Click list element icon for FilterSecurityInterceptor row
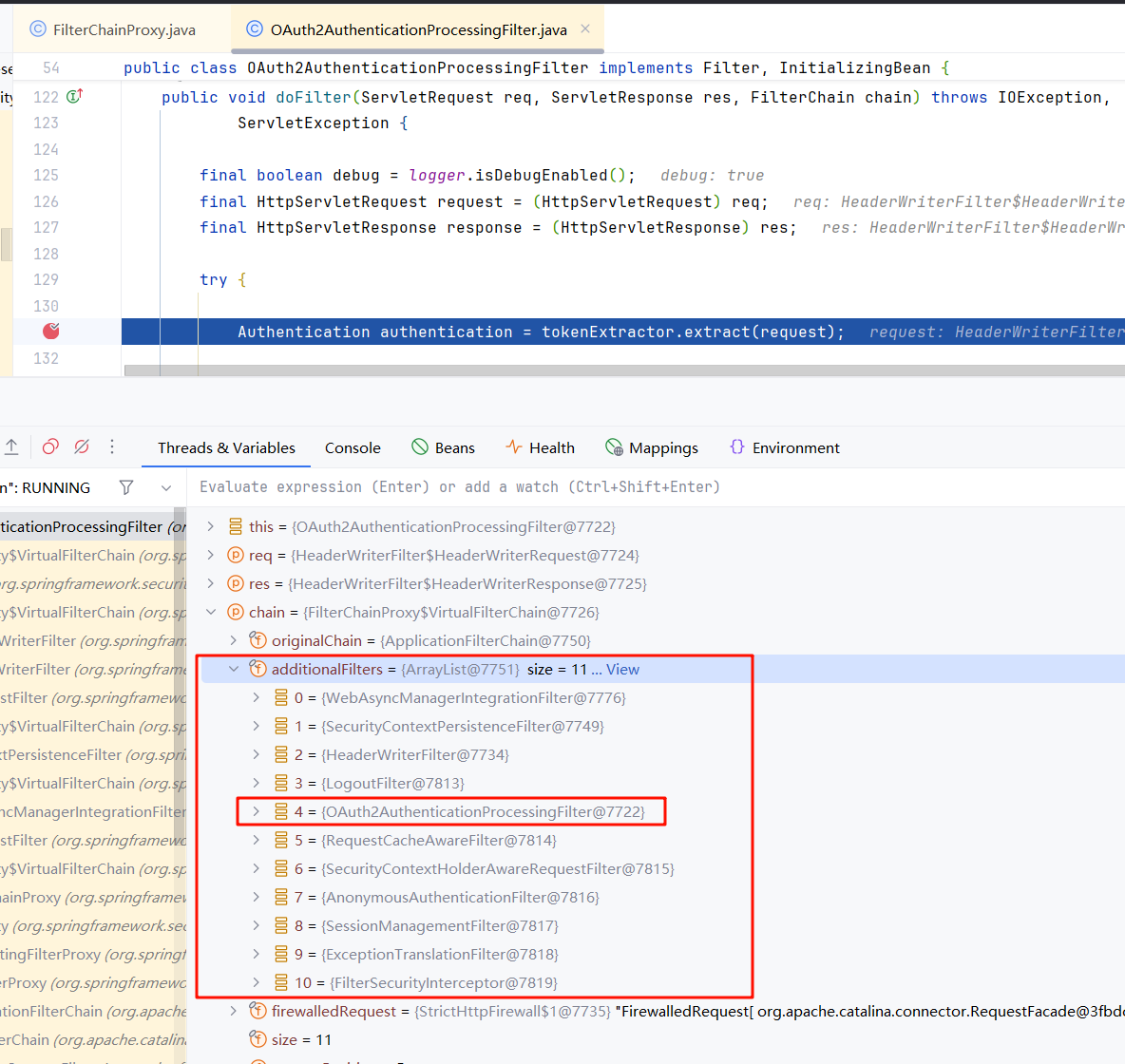 coord(281,983)
